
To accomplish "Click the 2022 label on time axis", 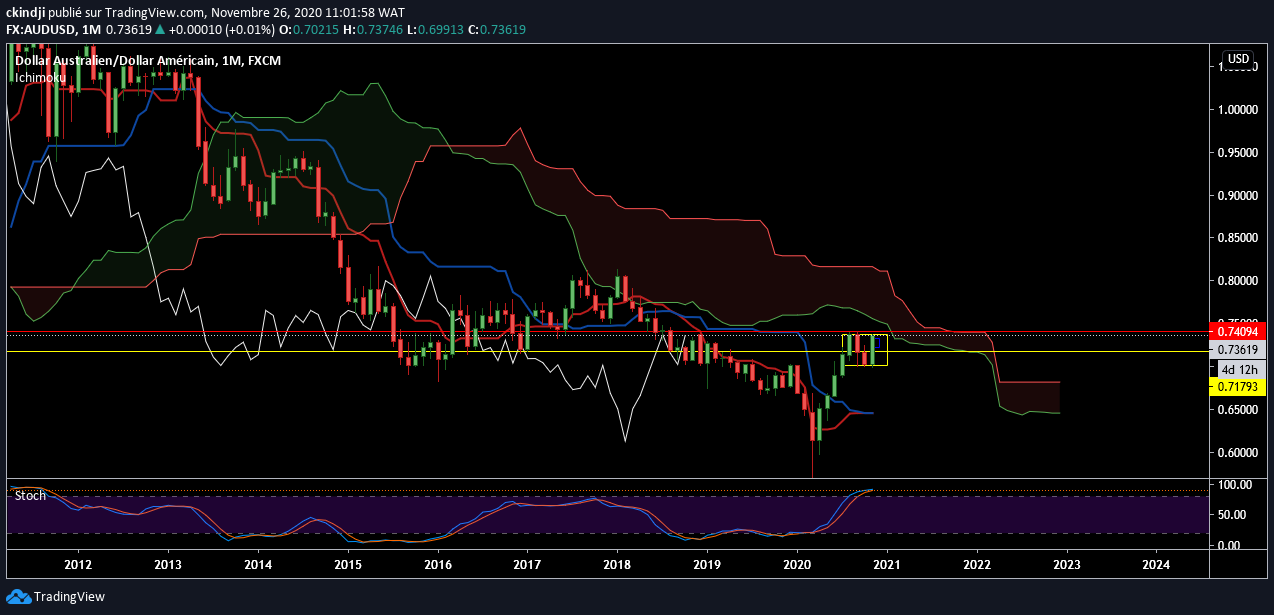I will click(977, 566).
